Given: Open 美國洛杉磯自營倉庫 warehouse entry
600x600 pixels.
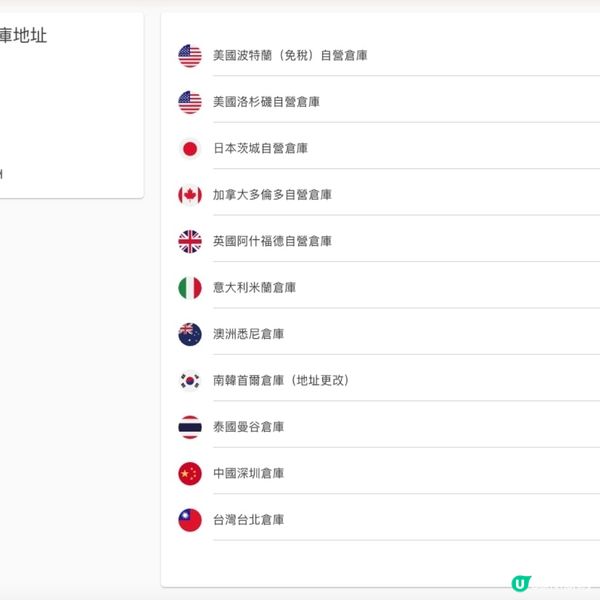Looking at the screenshot, I should point(266,102).
